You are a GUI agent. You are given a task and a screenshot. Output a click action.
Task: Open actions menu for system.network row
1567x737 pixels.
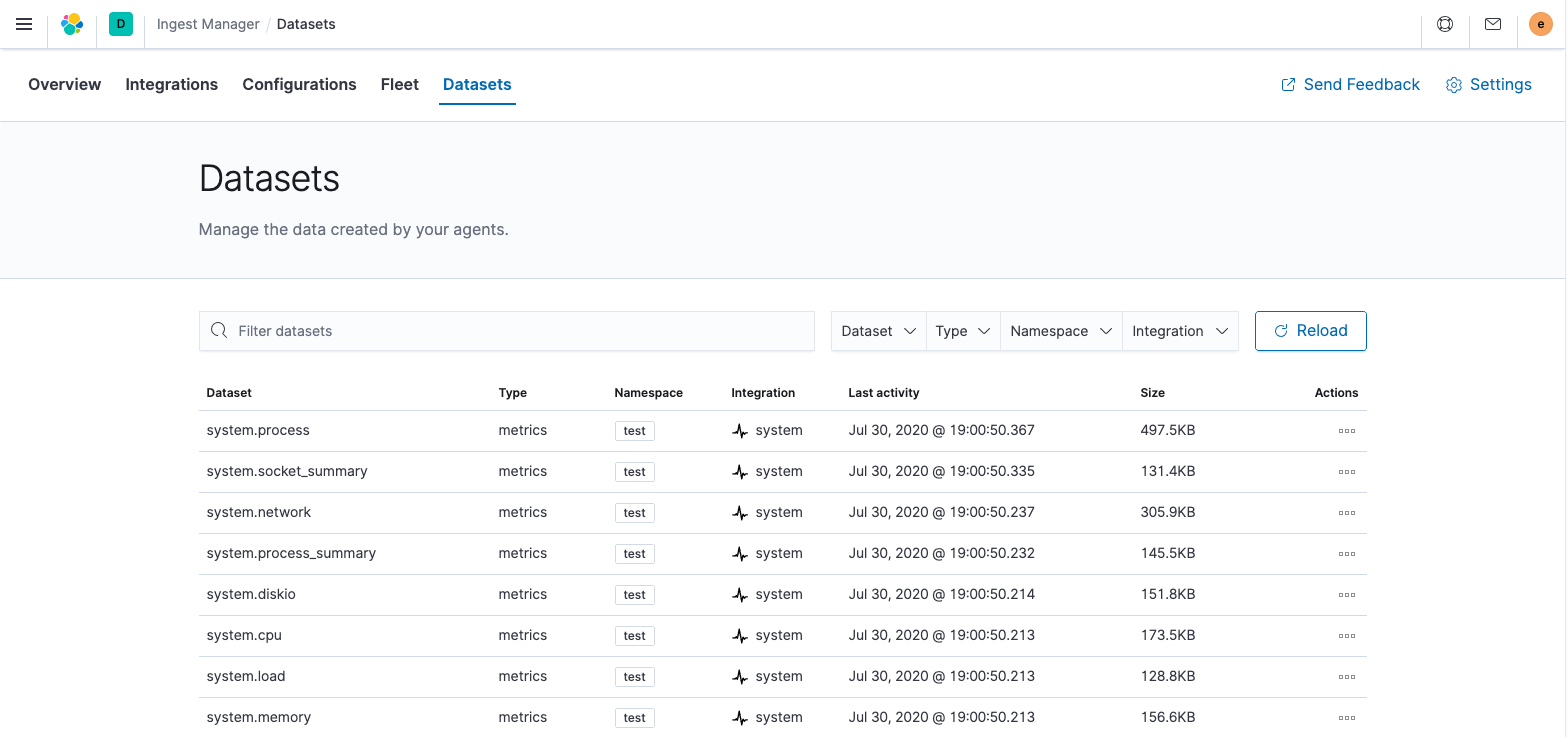(x=1346, y=513)
